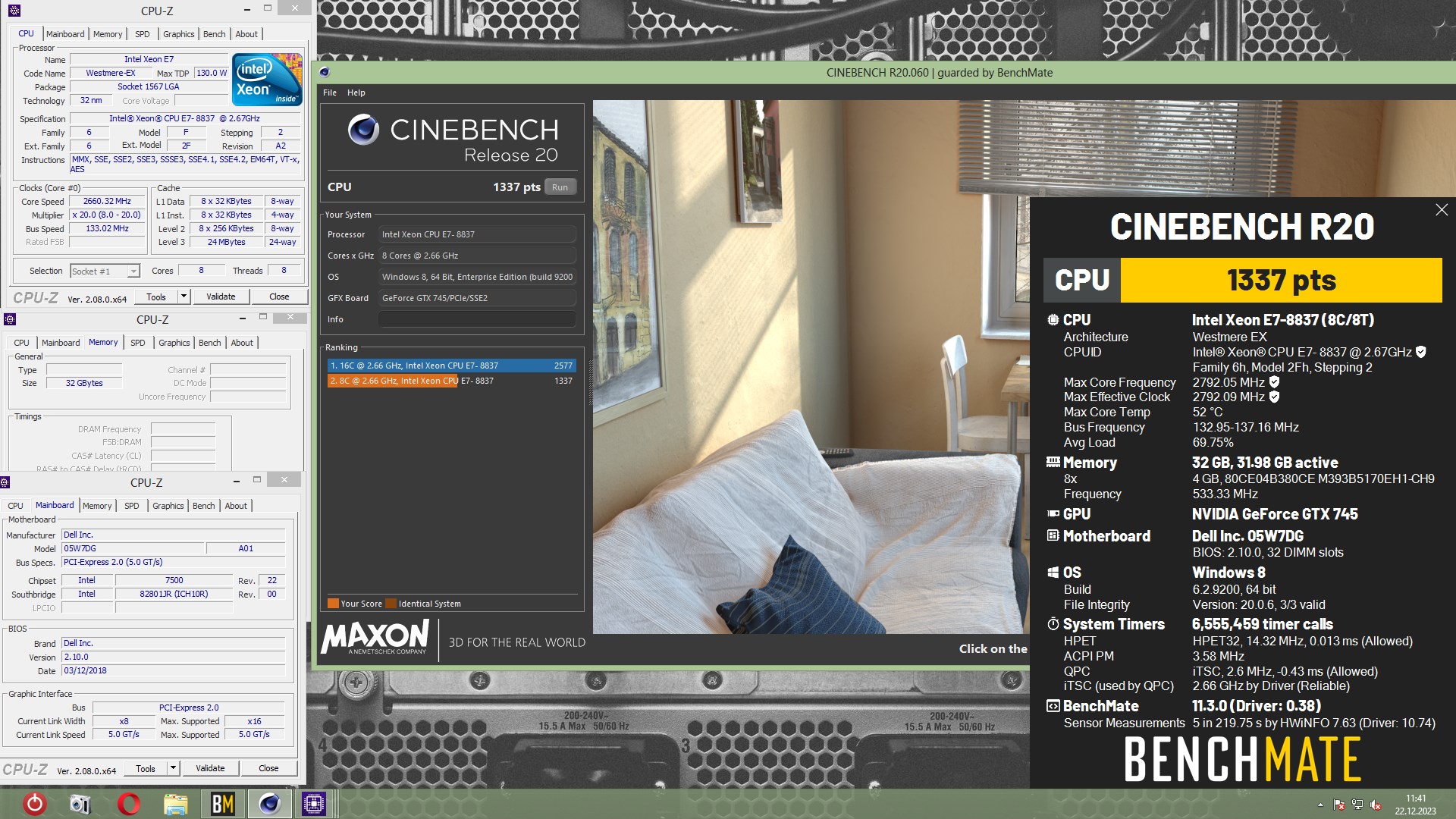This screenshot has width=1456, height=819.
Task: Click Run button for CPU test
Action: coord(560,187)
